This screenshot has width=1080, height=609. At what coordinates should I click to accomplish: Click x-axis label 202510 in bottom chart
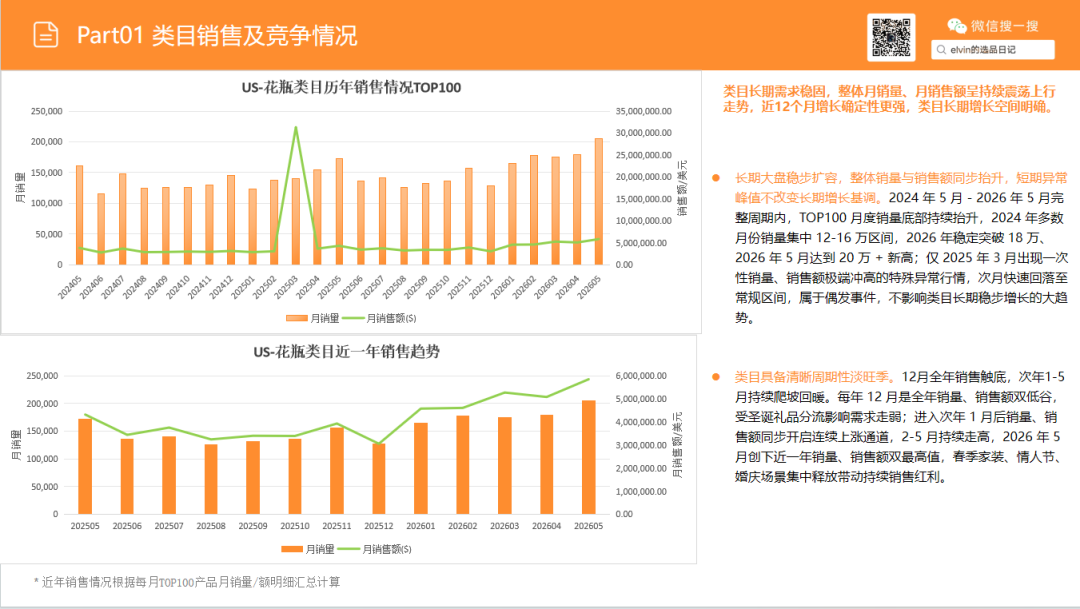coord(295,526)
